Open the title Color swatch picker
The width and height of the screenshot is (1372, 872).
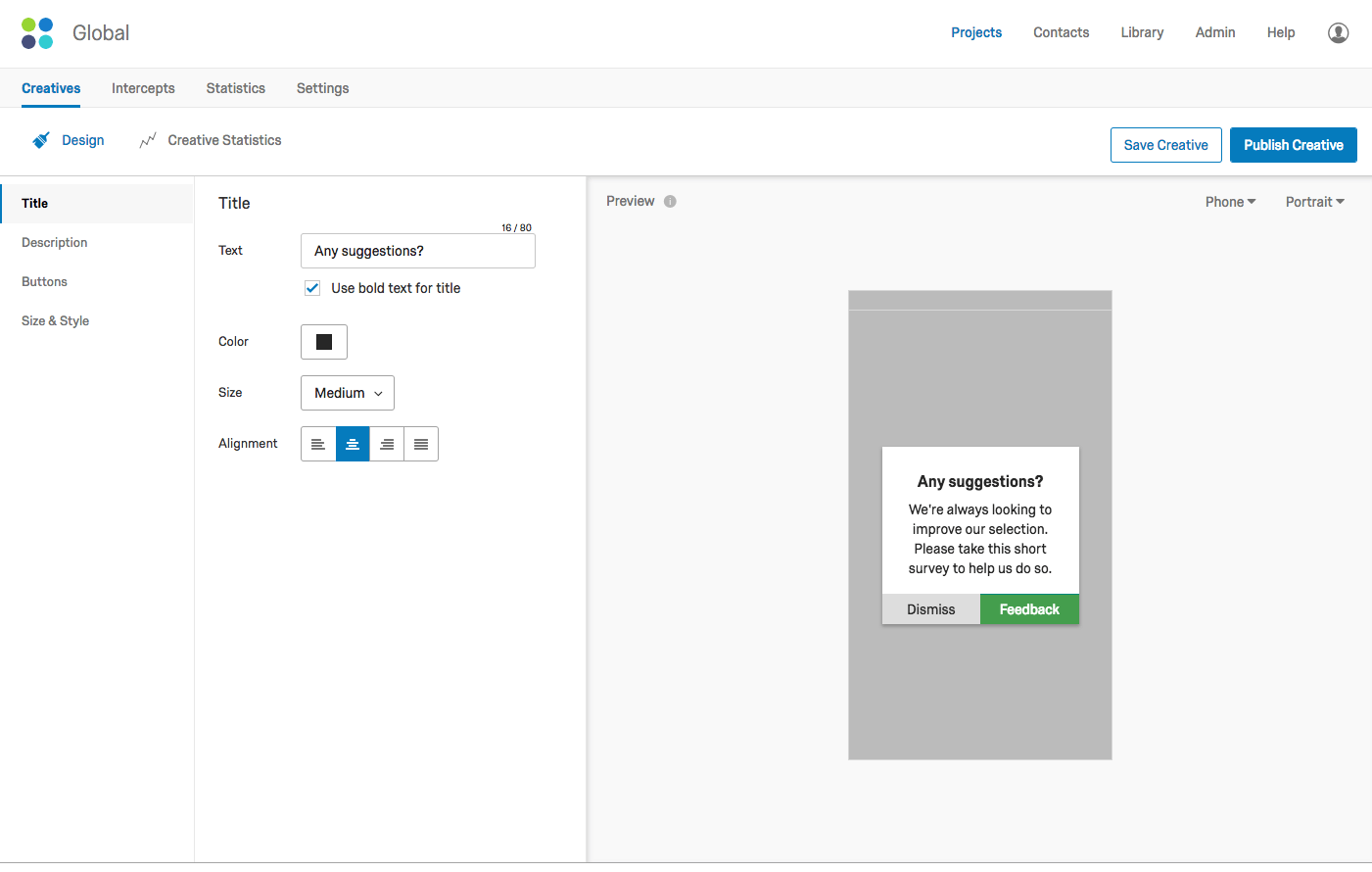(324, 342)
